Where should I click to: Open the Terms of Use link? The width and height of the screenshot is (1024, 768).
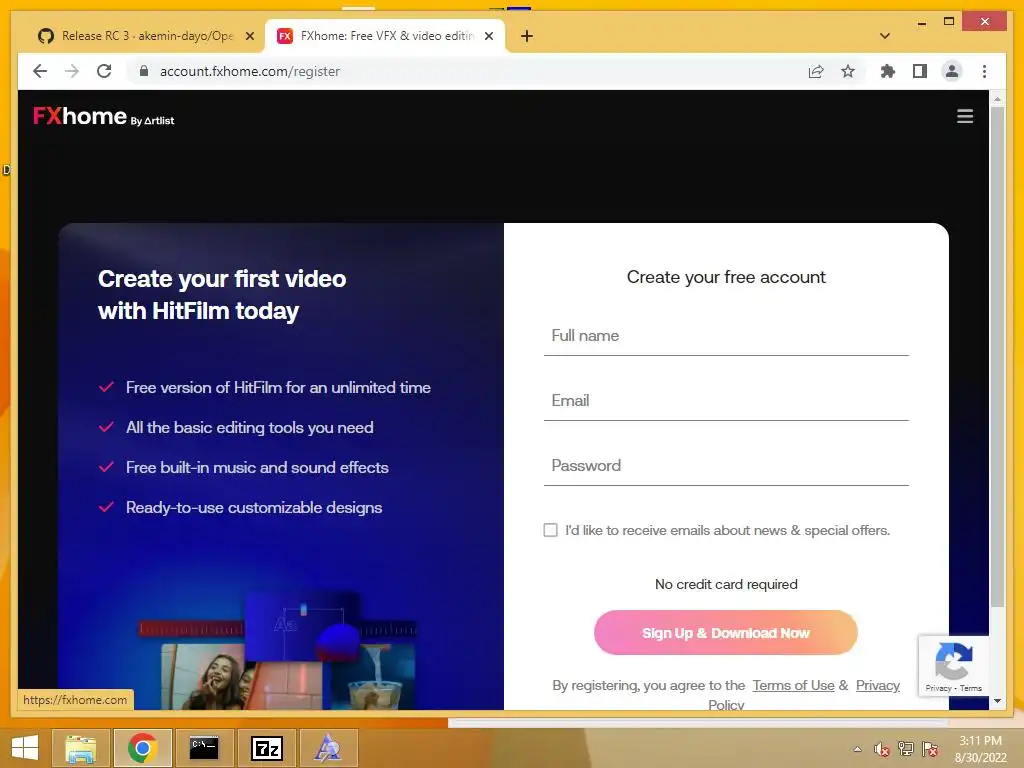[793, 685]
